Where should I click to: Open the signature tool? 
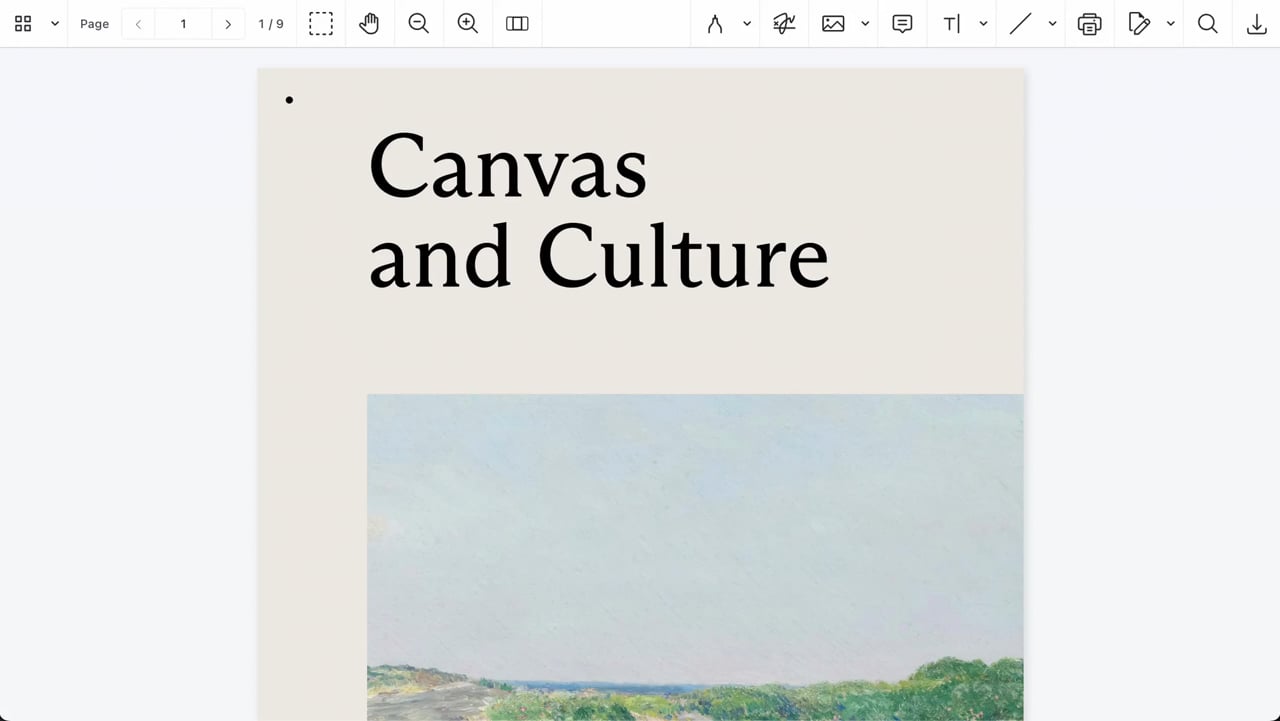pos(785,24)
